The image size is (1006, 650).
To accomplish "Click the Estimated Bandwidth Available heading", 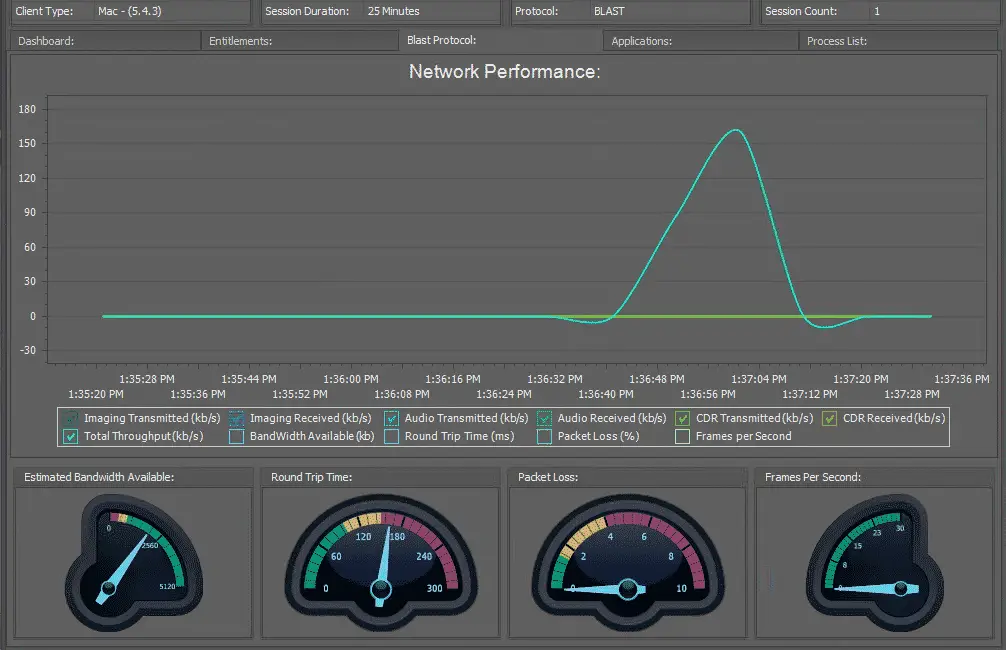I will point(99,477).
